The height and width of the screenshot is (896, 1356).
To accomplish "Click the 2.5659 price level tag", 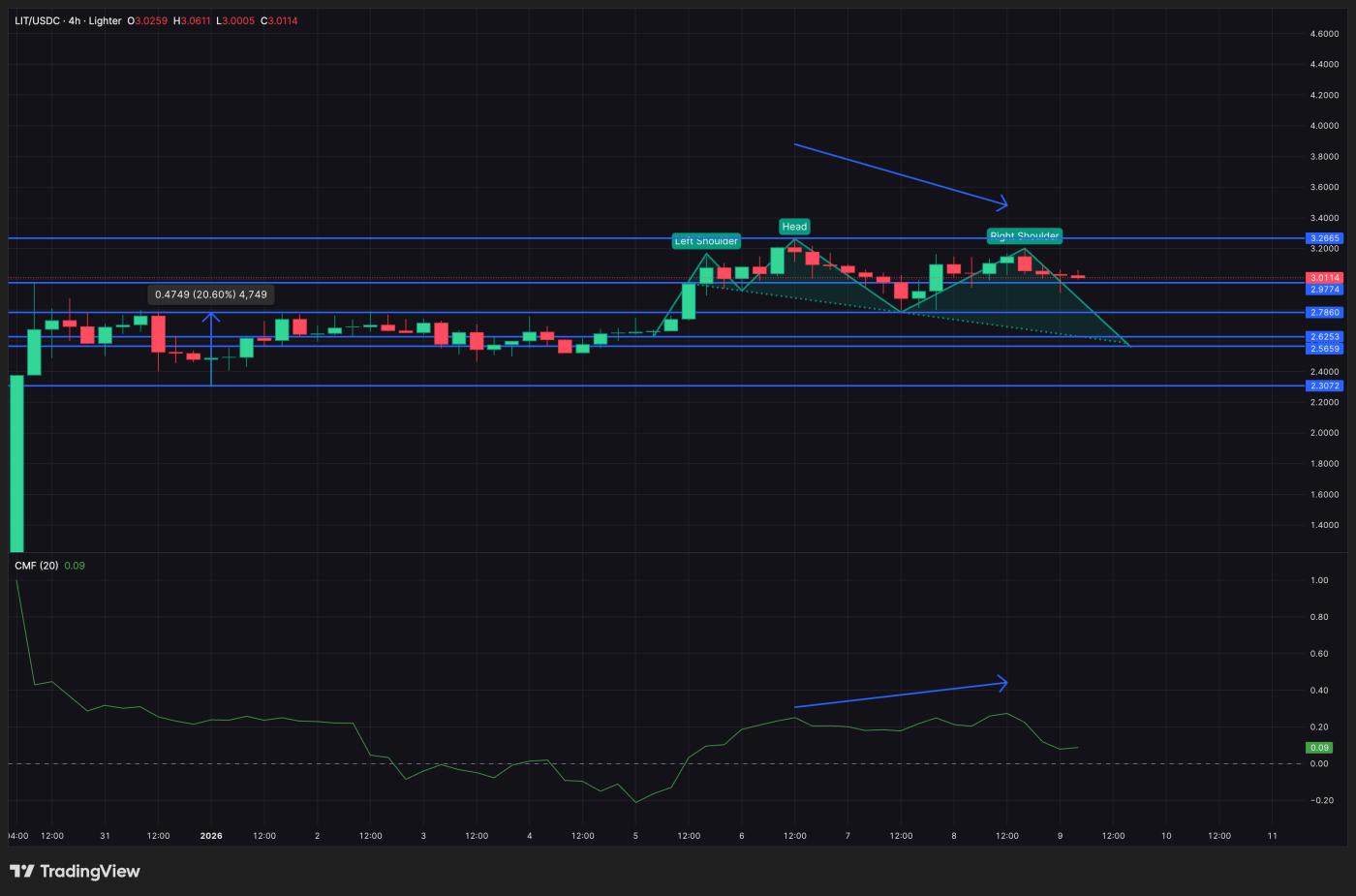I will [x=1324, y=349].
